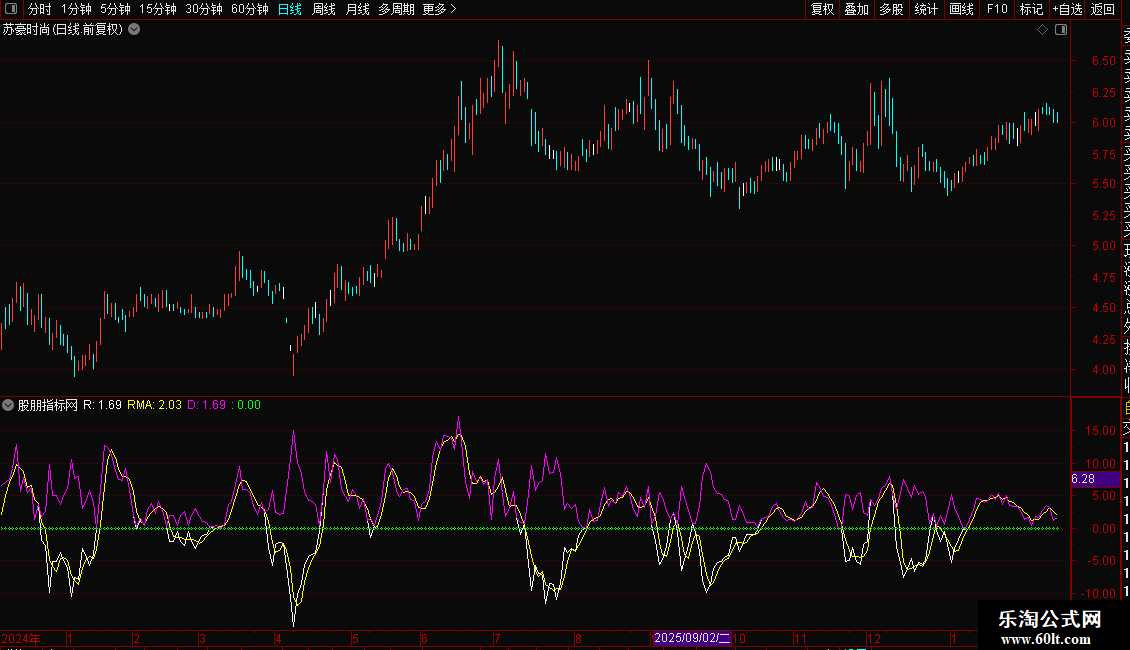Open the 画线 drawing tools
This screenshot has height=650, width=1130.
(961, 9)
